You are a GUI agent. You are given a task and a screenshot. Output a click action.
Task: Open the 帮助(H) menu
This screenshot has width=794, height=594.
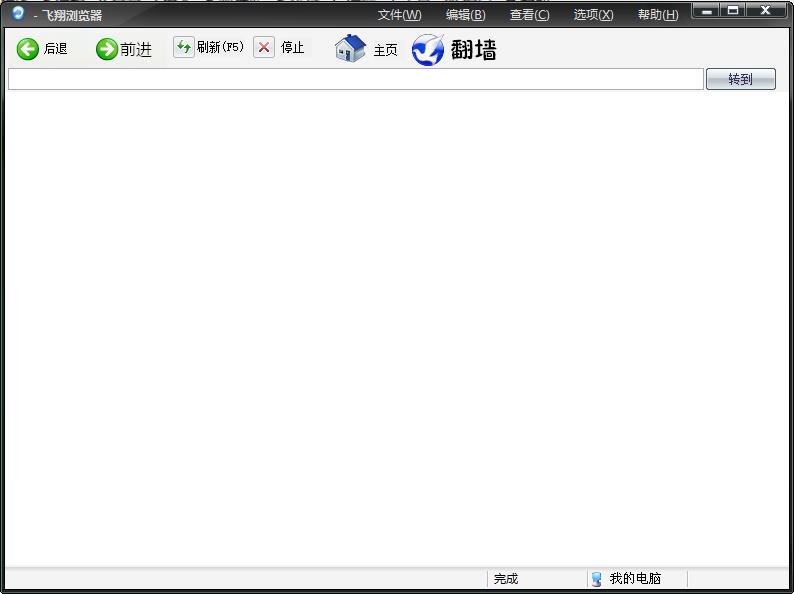click(x=658, y=15)
